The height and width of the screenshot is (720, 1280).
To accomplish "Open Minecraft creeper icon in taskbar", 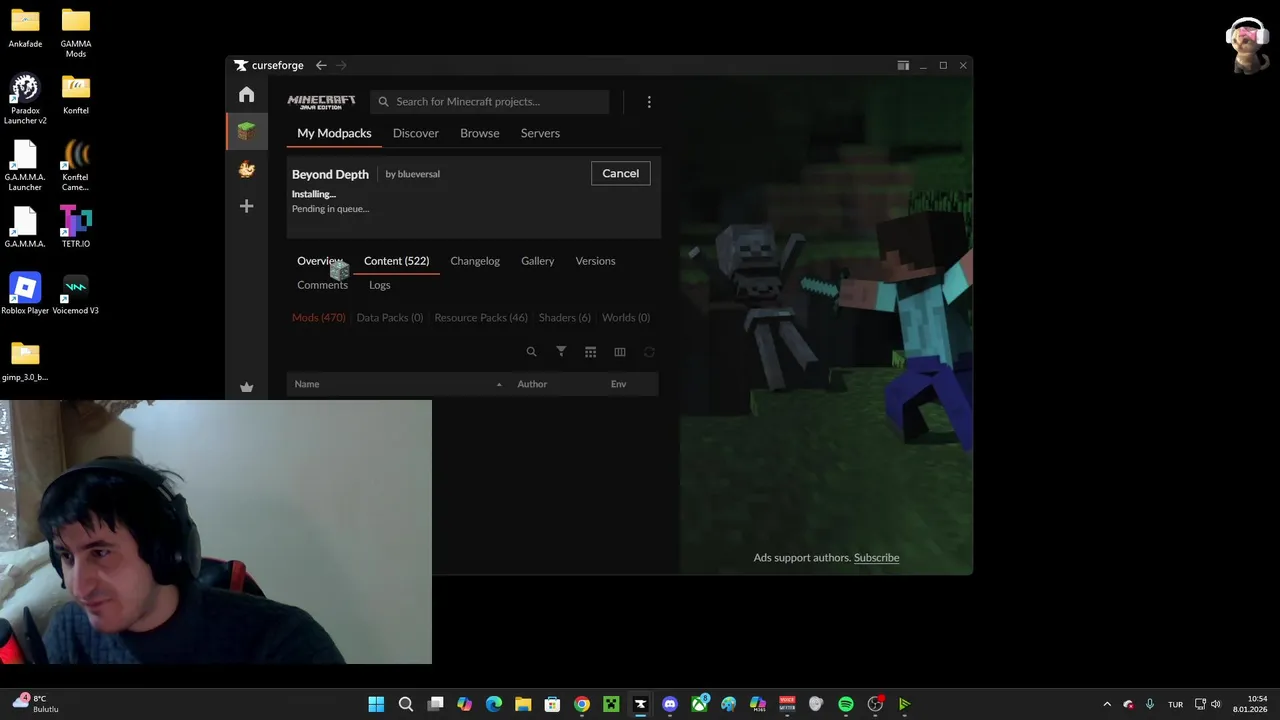I will (611, 704).
